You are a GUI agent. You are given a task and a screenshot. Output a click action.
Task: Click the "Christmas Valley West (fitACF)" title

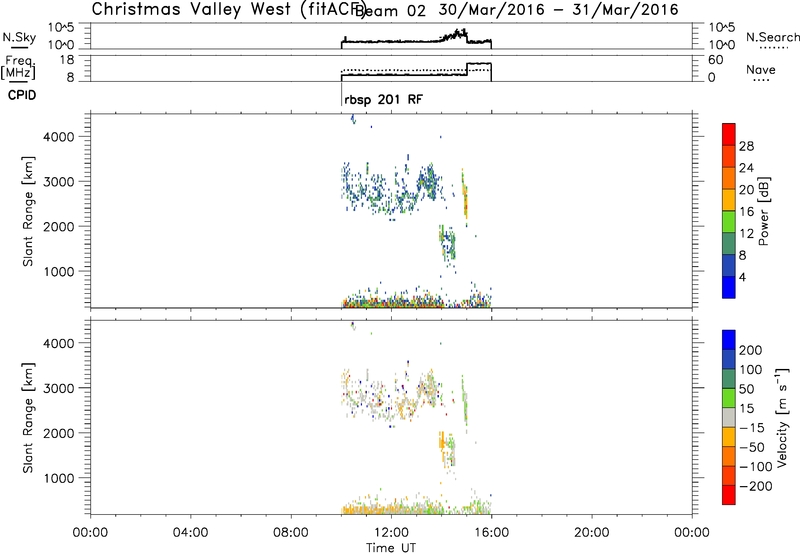point(229,9)
